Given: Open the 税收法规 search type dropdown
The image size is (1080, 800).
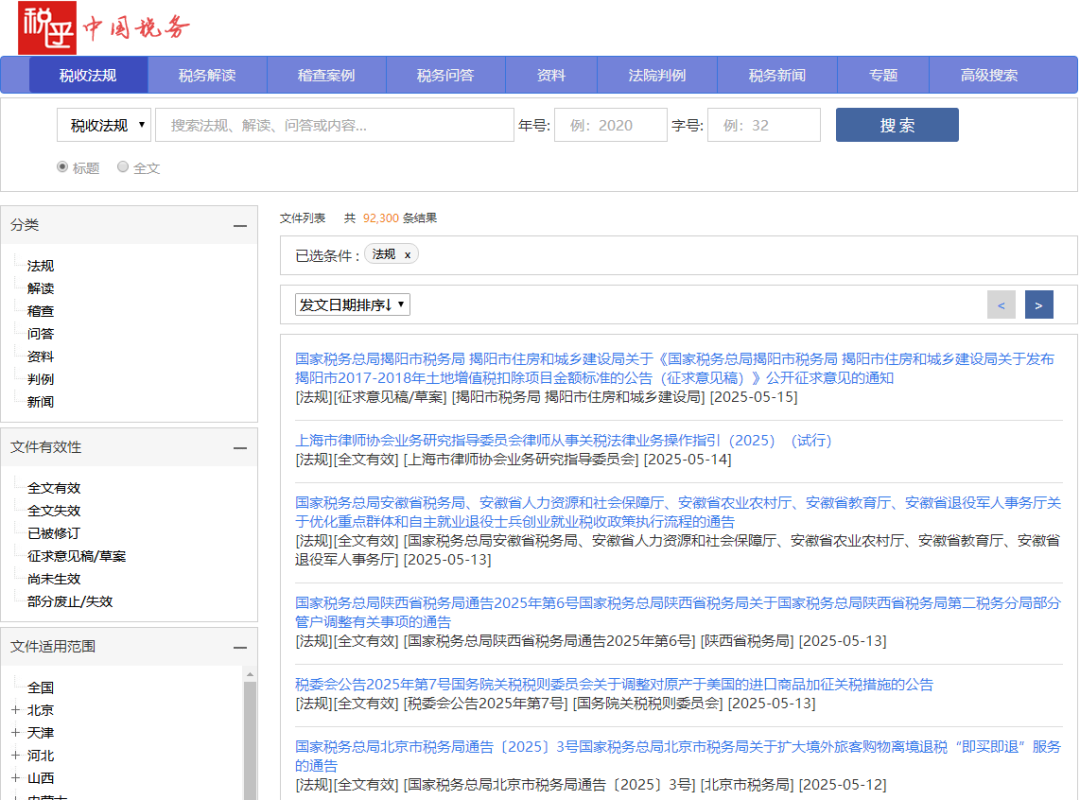Looking at the screenshot, I should click(104, 125).
